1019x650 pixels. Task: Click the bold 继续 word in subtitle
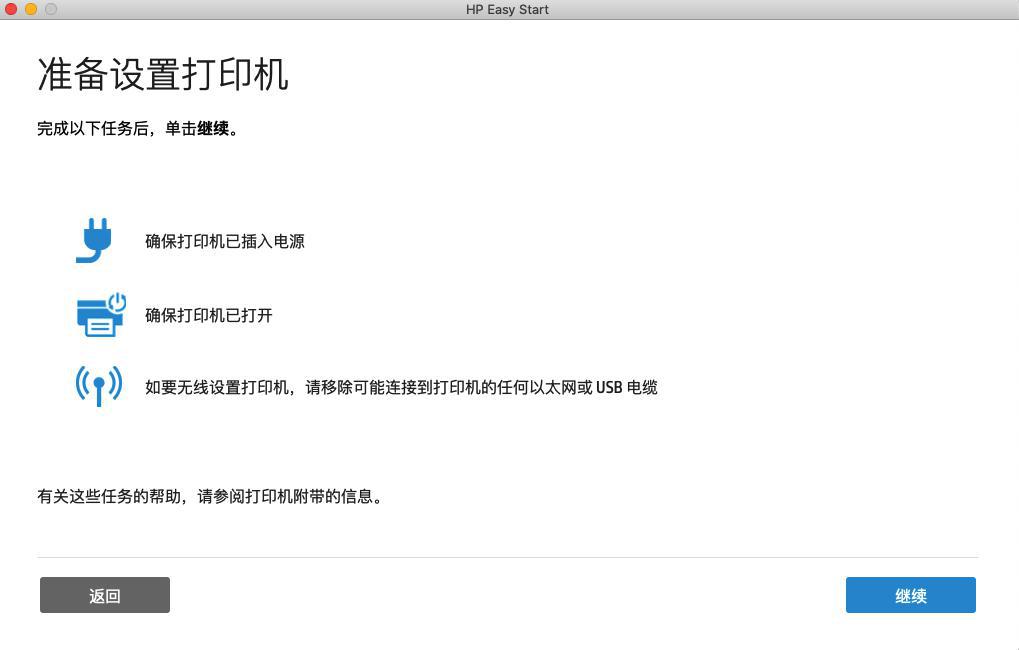coord(213,129)
